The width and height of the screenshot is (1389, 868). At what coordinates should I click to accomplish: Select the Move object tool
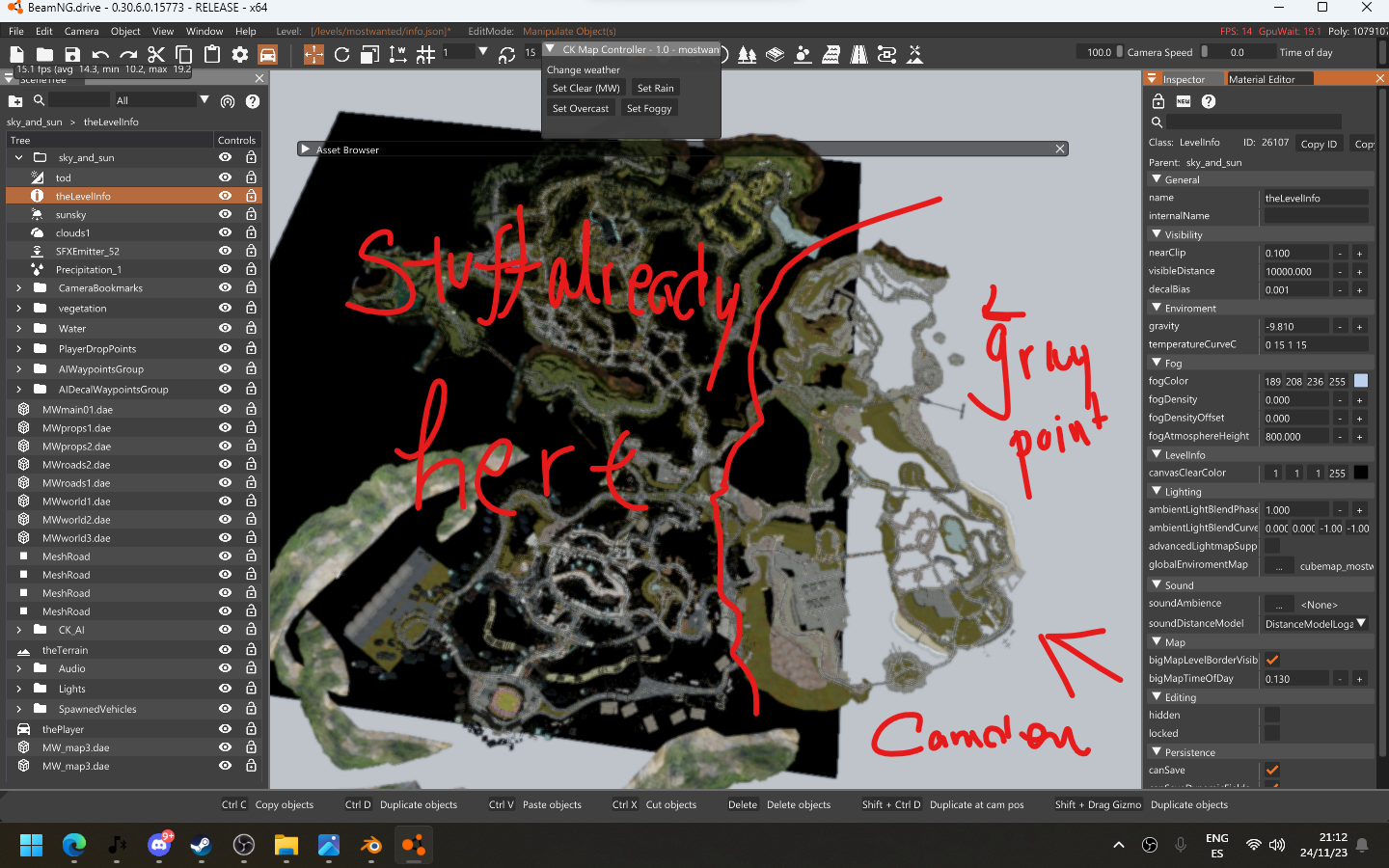tap(313, 55)
